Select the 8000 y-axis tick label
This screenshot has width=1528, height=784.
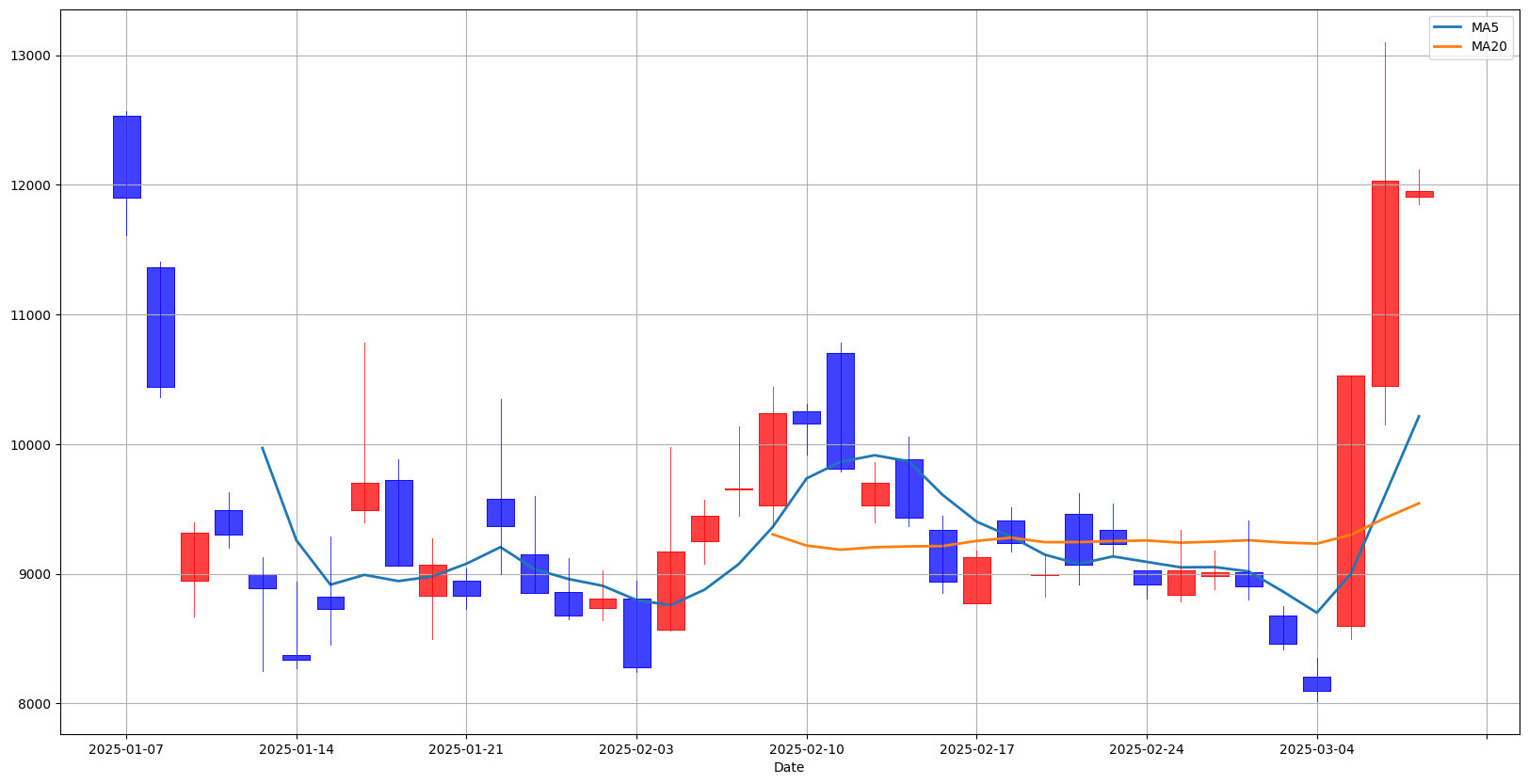point(34,704)
